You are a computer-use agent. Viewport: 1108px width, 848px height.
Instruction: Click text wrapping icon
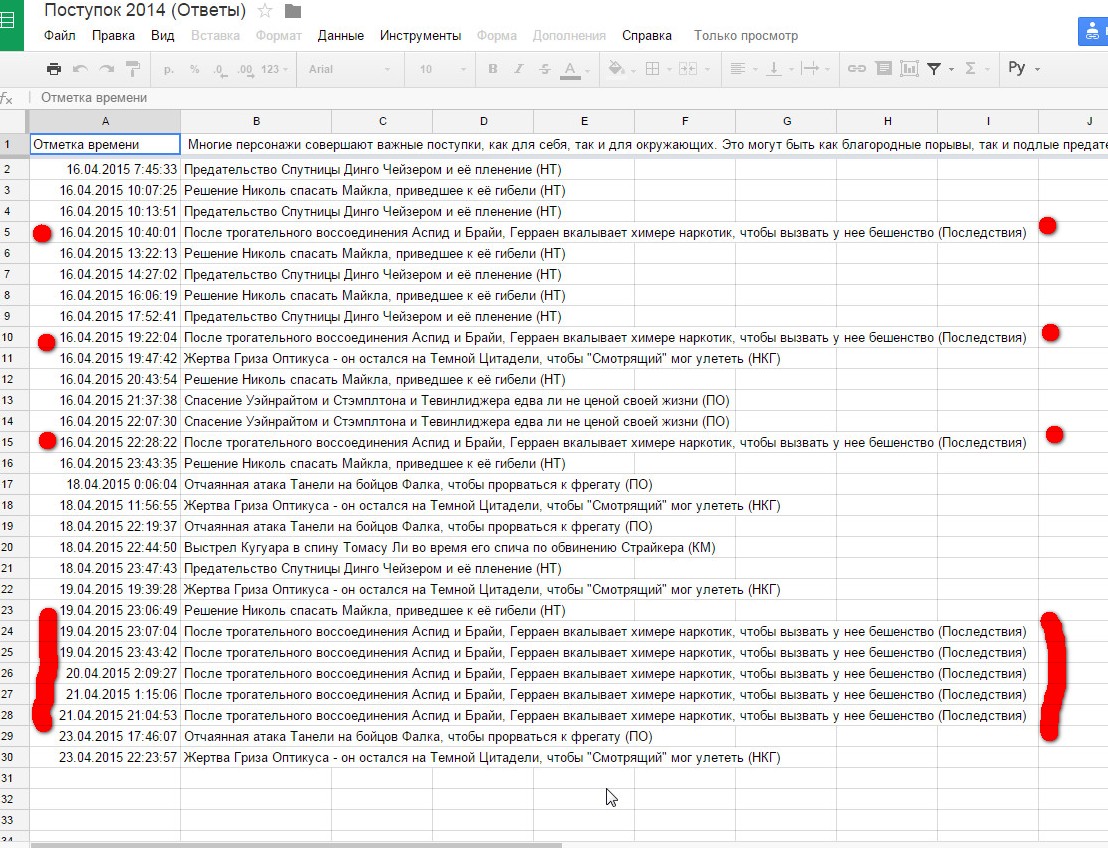pyautogui.click(x=811, y=69)
